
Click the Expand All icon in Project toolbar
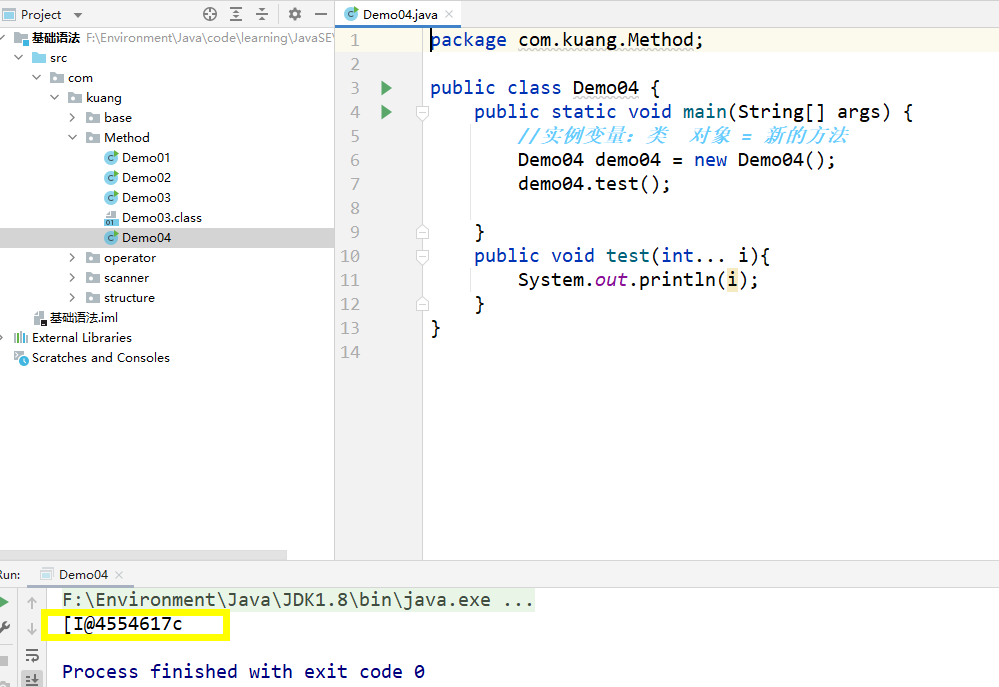point(236,14)
